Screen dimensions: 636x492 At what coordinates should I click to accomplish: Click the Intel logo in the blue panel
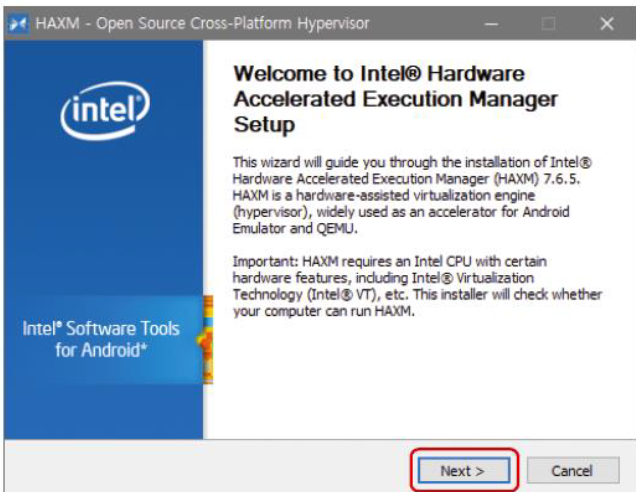(105, 111)
